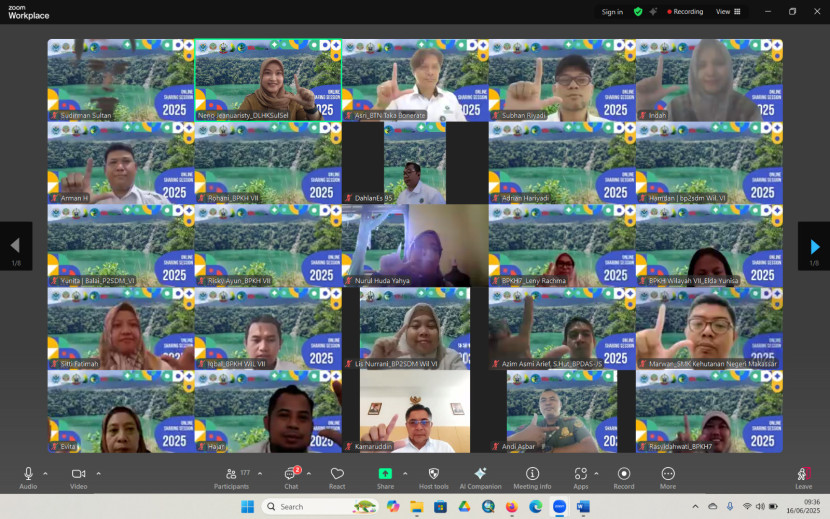Expand share options arrow beside Share
The image size is (830, 519).
405,473
